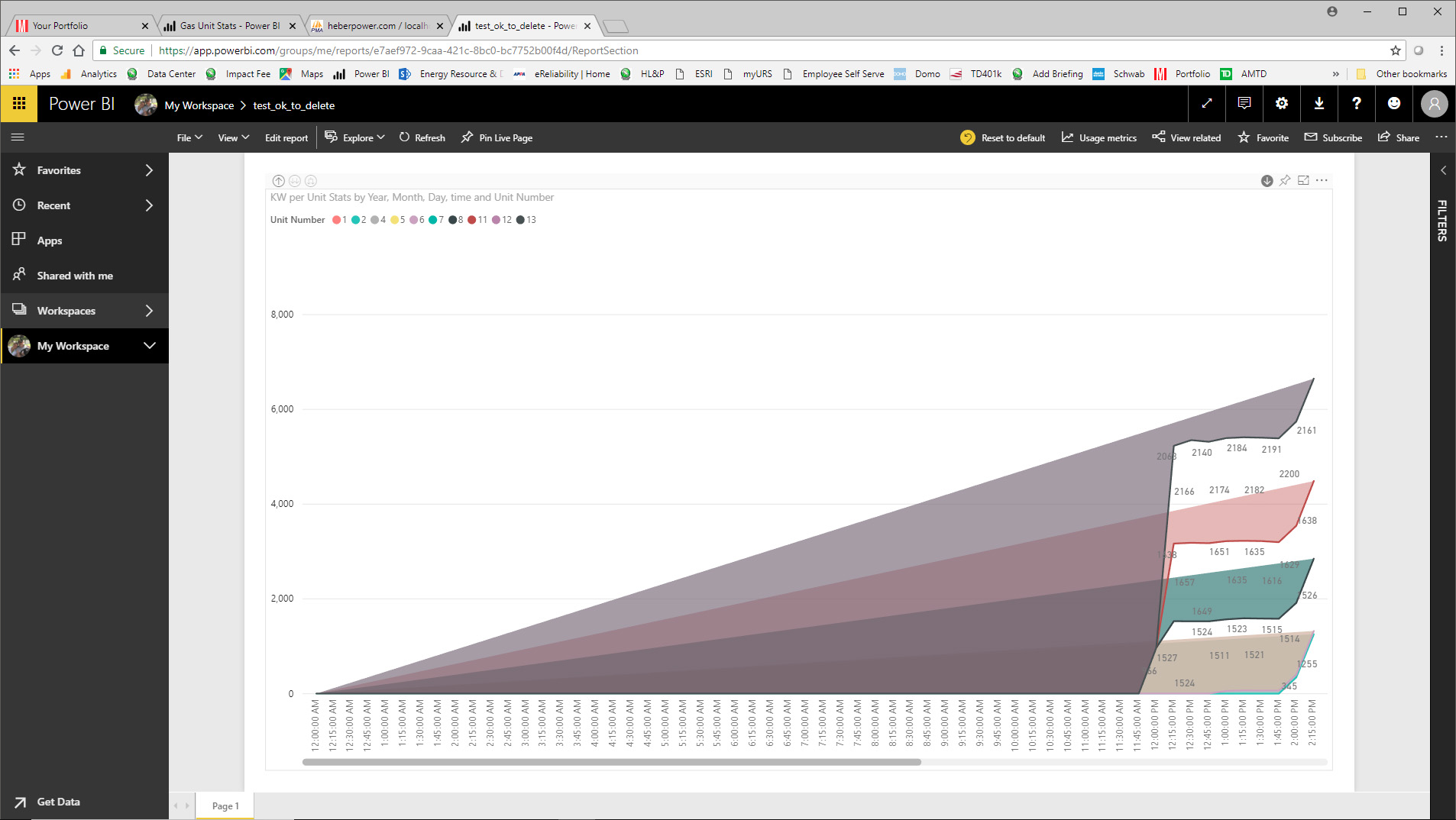Add the report to Favorites from the toolbar
1456x820 pixels.
coord(1263,138)
